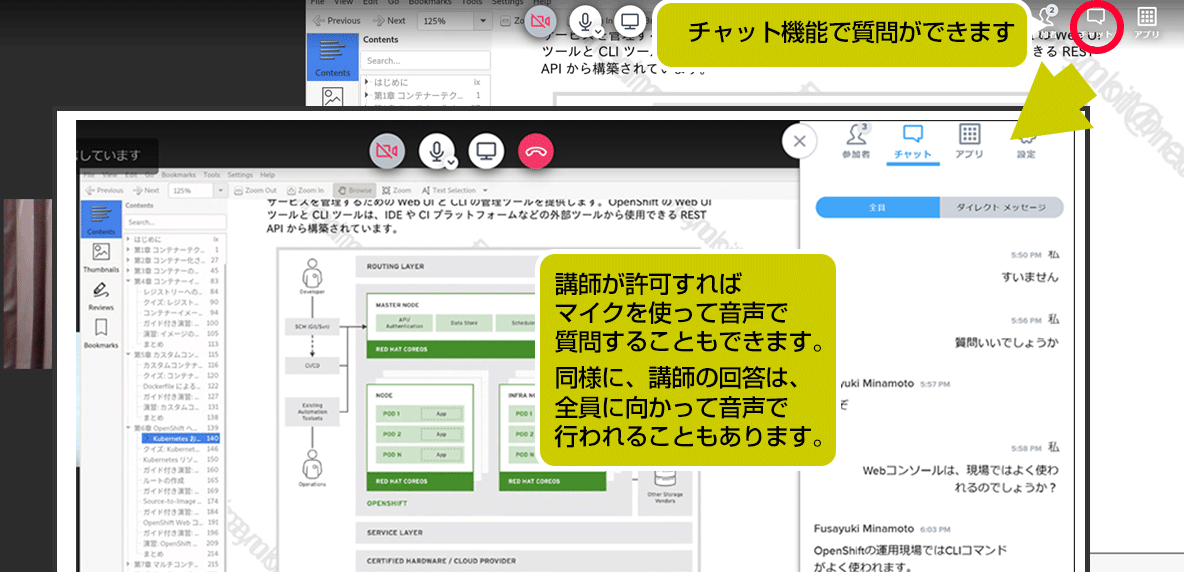Image resolution: width=1184 pixels, height=572 pixels.
Task: Expand 第7章 マルチコンテ chapter node
Action: [129, 564]
